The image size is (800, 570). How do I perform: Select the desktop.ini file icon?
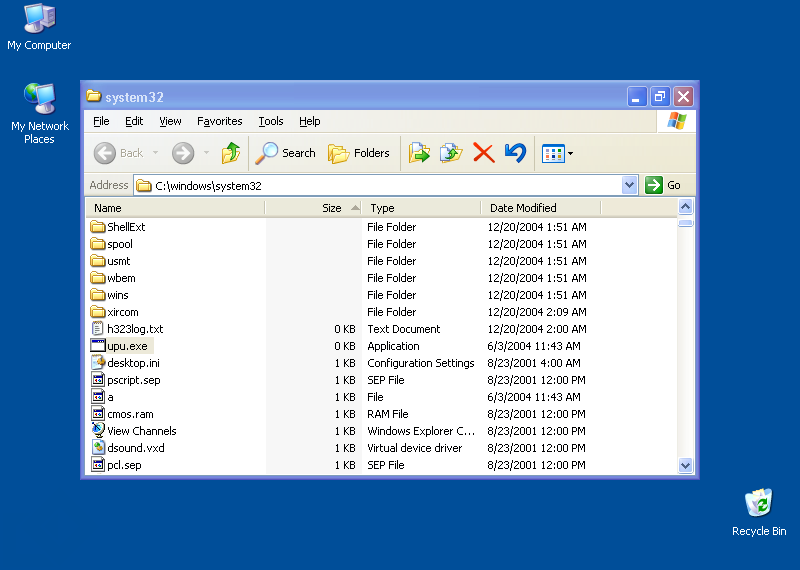[97, 363]
